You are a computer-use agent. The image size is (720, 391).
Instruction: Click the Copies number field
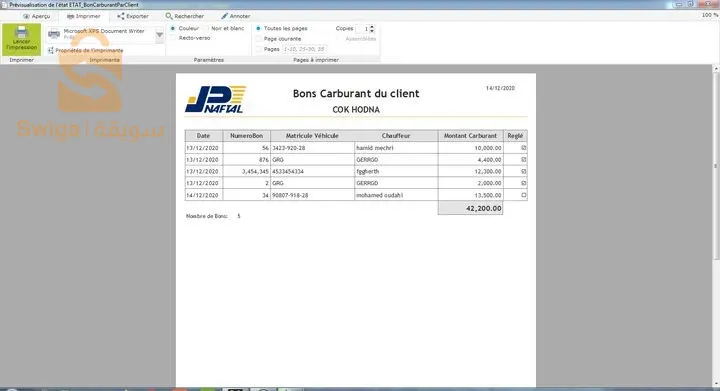point(362,29)
